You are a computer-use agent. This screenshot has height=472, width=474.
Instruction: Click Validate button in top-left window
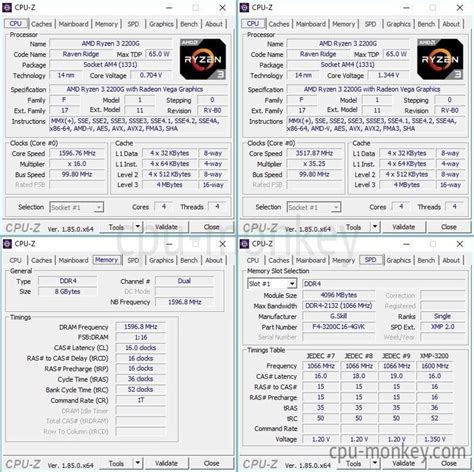pos(166,227)
